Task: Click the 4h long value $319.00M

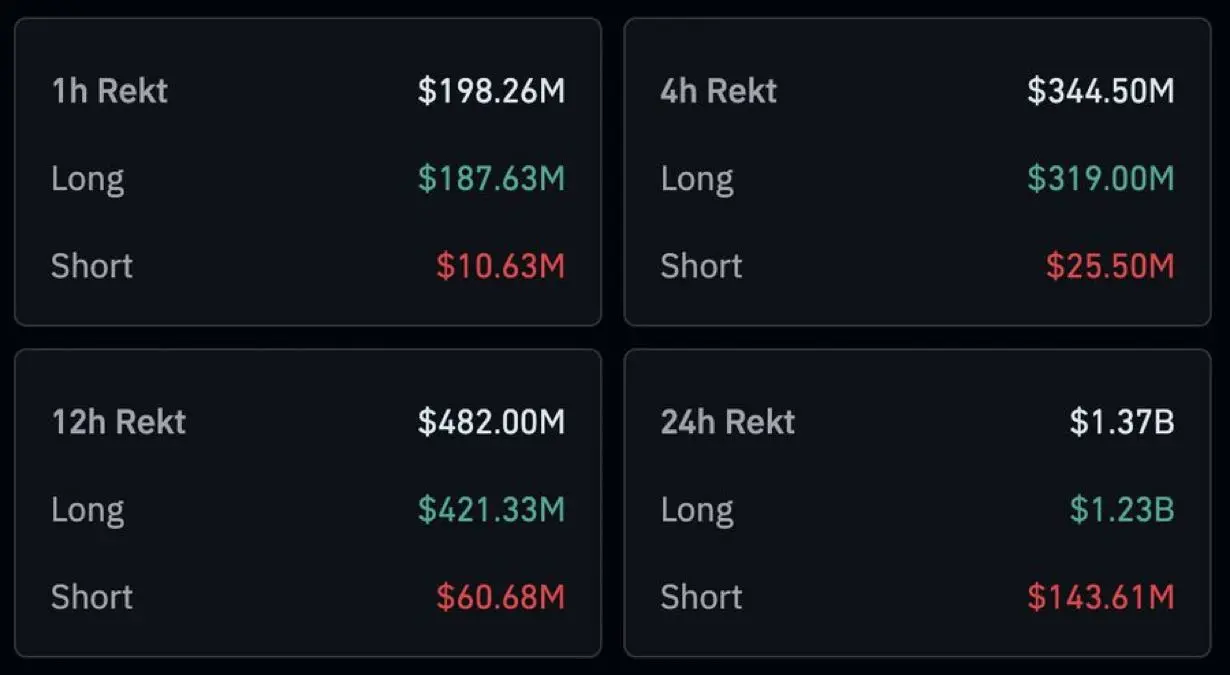Action: [x=1100, y=179]
